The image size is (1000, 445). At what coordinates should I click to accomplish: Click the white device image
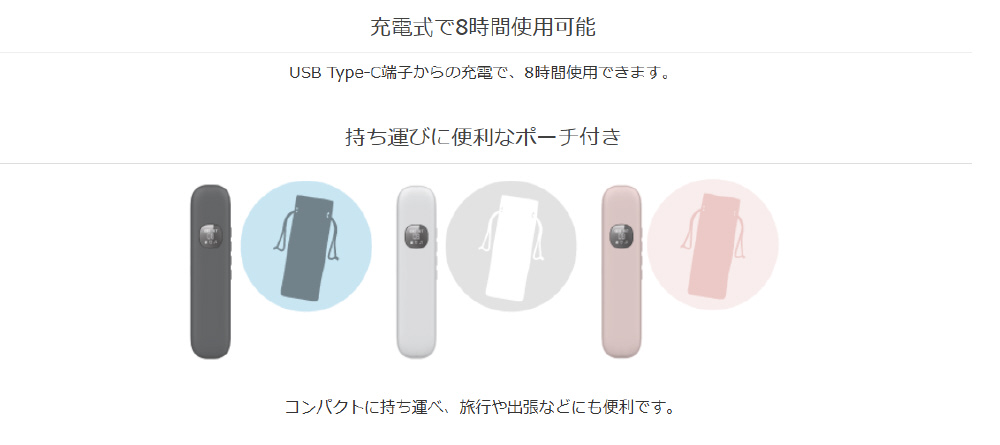(x=416, y=272)
